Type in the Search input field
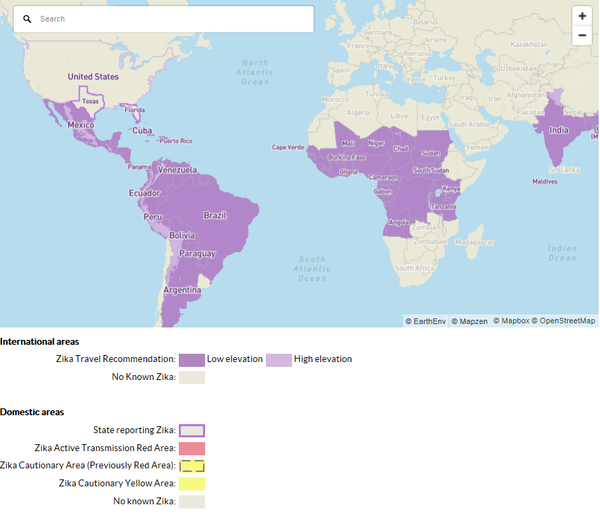 tap(170, 19)
